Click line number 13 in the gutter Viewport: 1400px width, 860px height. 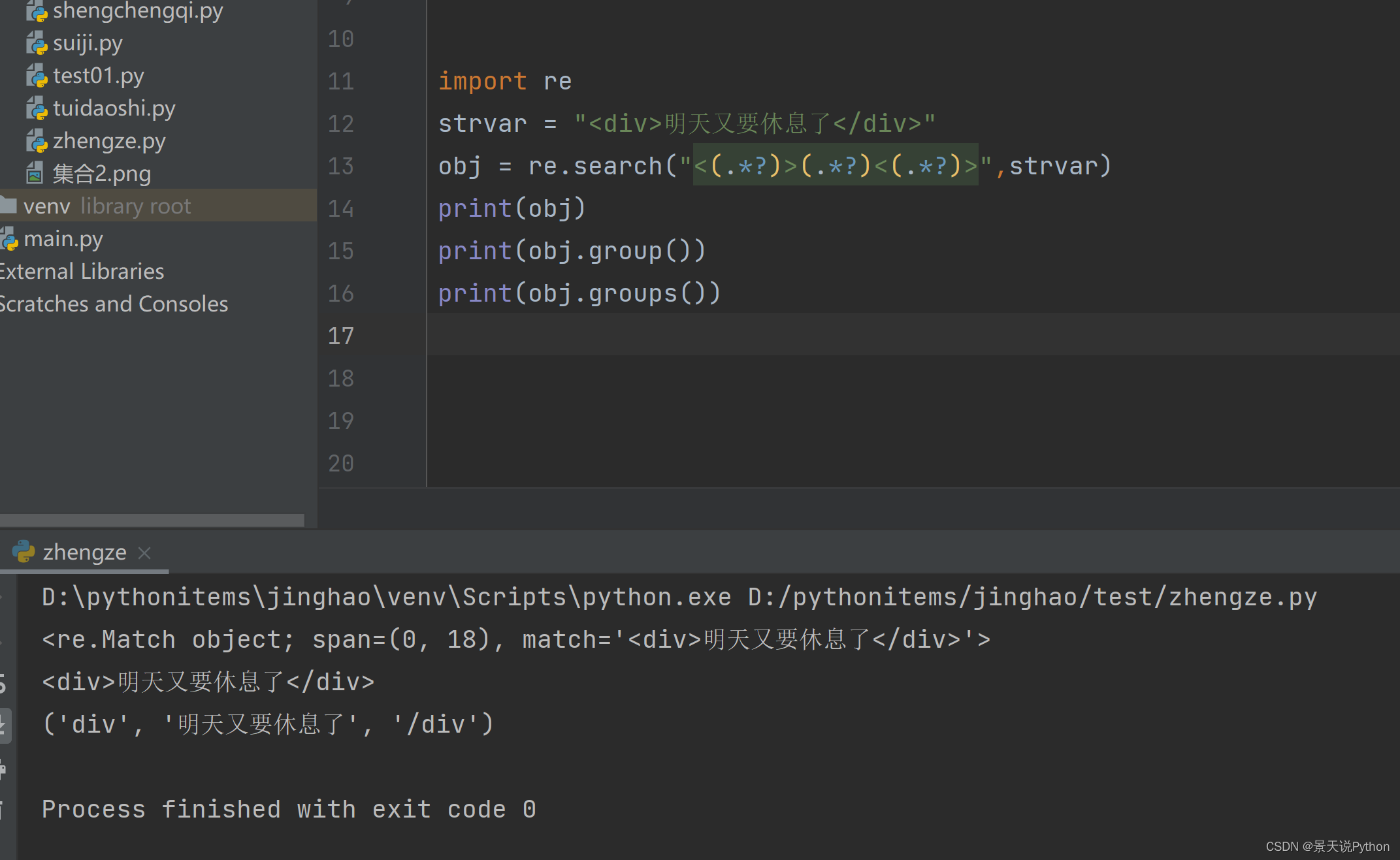(341, 167)
